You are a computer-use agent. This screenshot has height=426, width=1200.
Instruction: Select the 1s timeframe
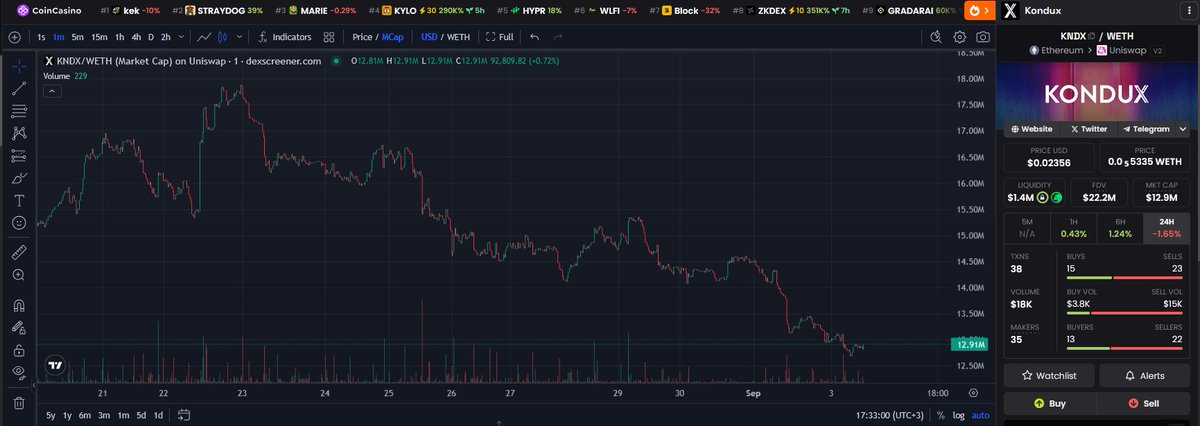click(41, 37)
